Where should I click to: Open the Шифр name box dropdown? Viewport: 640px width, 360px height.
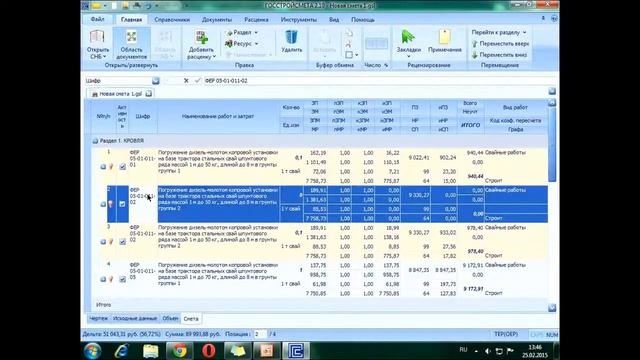tap(156, 81)
